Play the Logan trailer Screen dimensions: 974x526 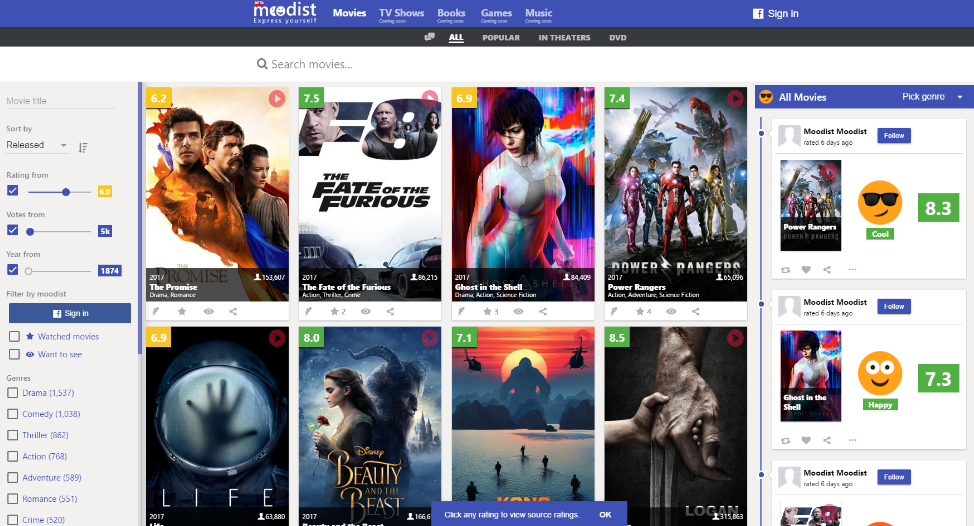tap(735, 338)
